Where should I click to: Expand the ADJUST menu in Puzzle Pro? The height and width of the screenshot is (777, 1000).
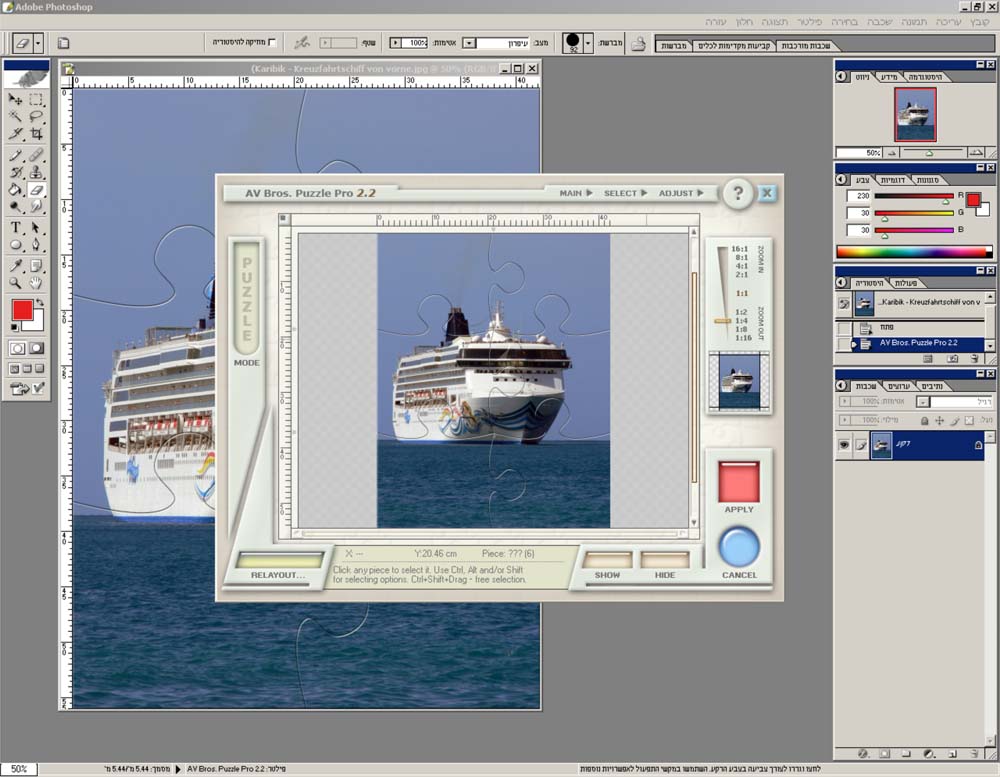tap(680, 193)
